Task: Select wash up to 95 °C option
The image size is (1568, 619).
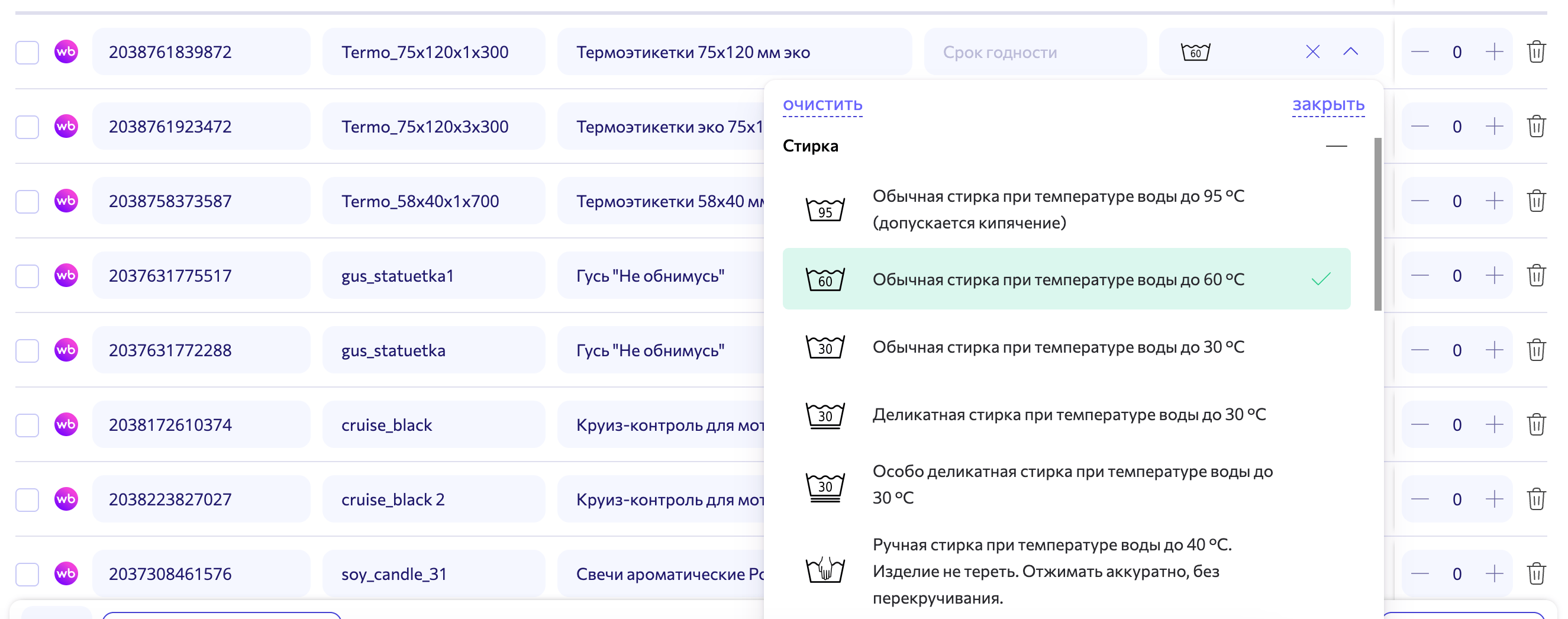Action: pos(1066,210)
